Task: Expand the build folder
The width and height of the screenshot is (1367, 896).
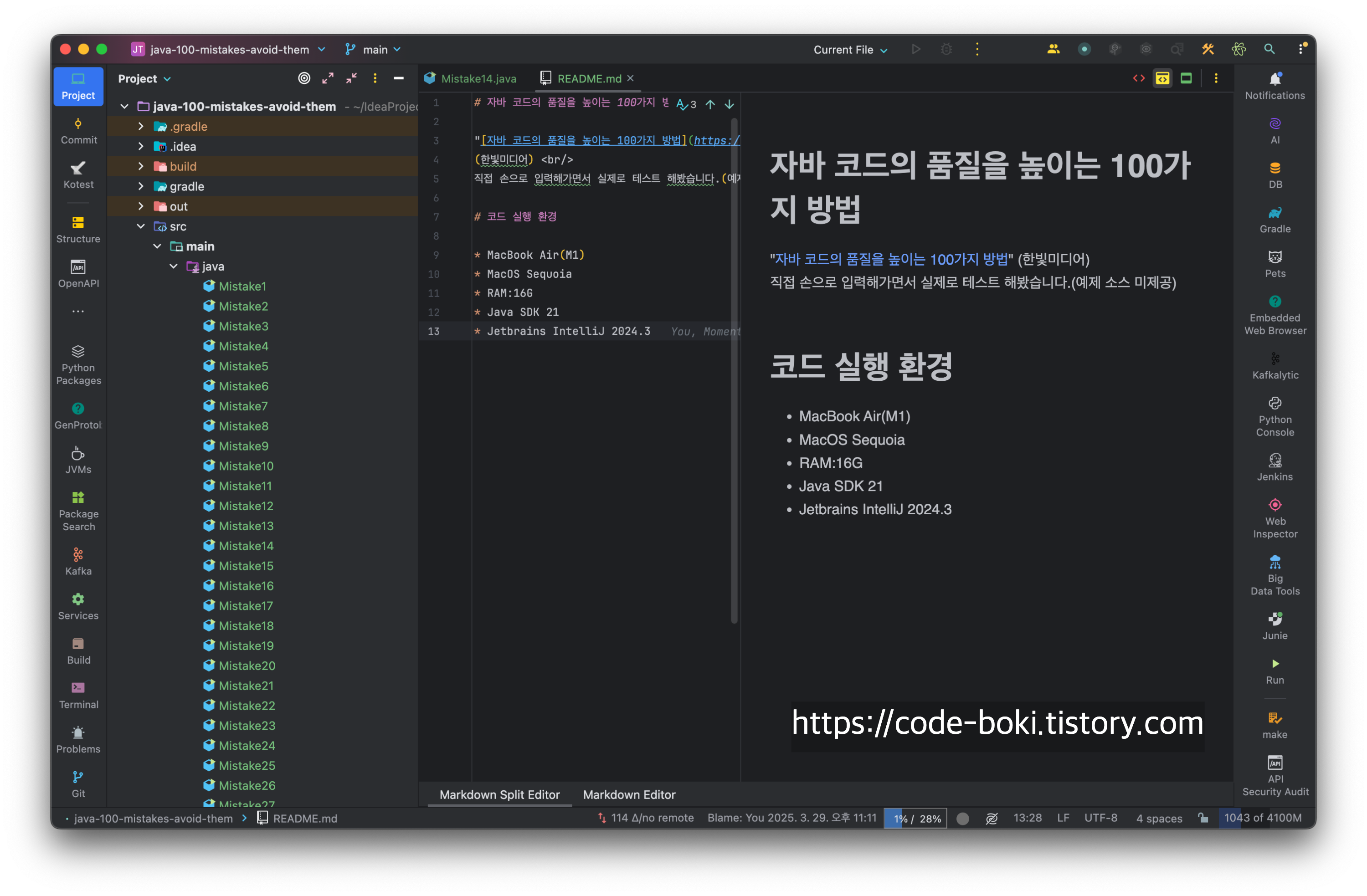Action: click(141, 167)
